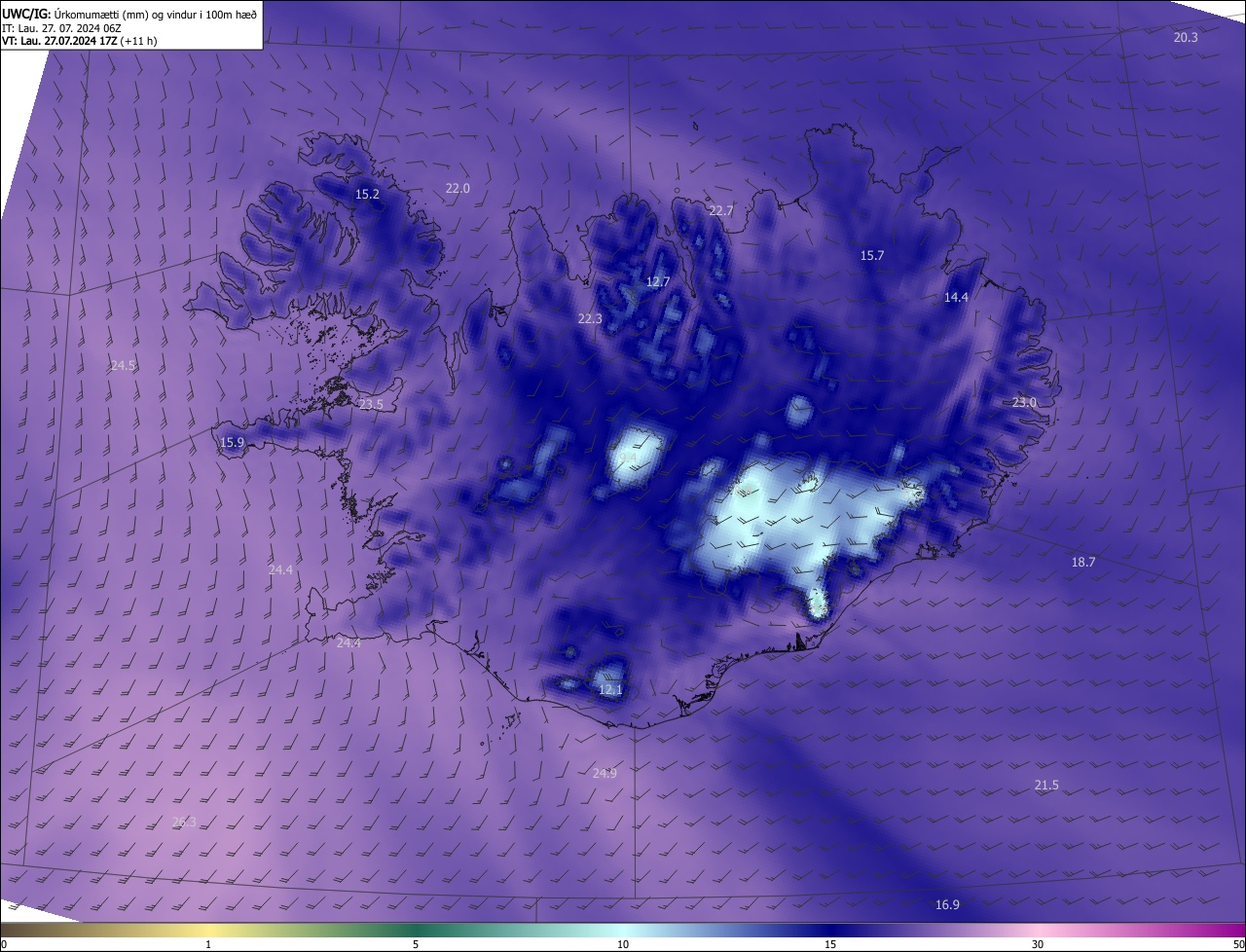Click the 20.3 value label
Viewport: 1246px width, 952px height.
(1186, 37)
